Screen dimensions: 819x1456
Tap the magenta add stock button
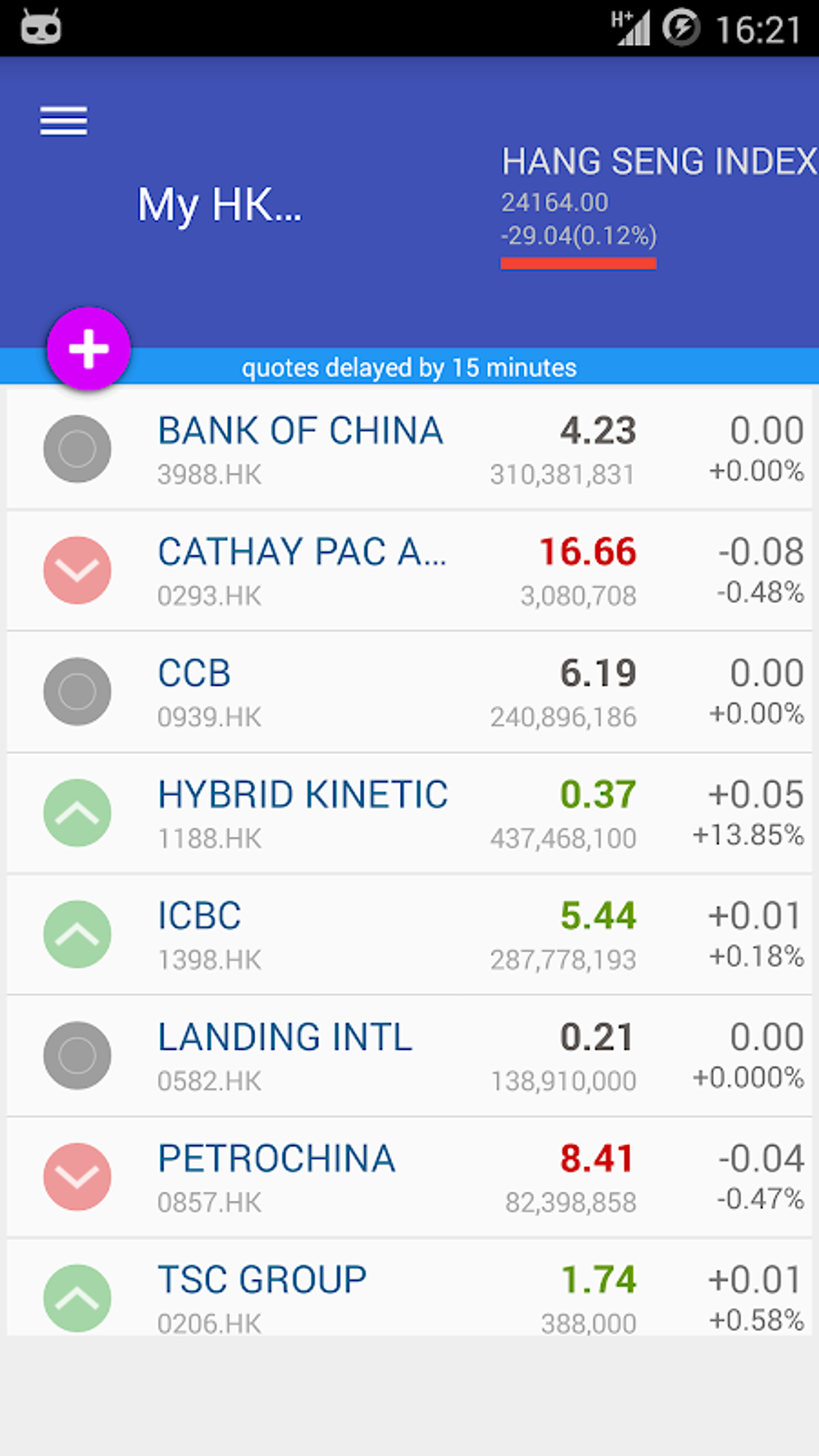pos(88,349)
